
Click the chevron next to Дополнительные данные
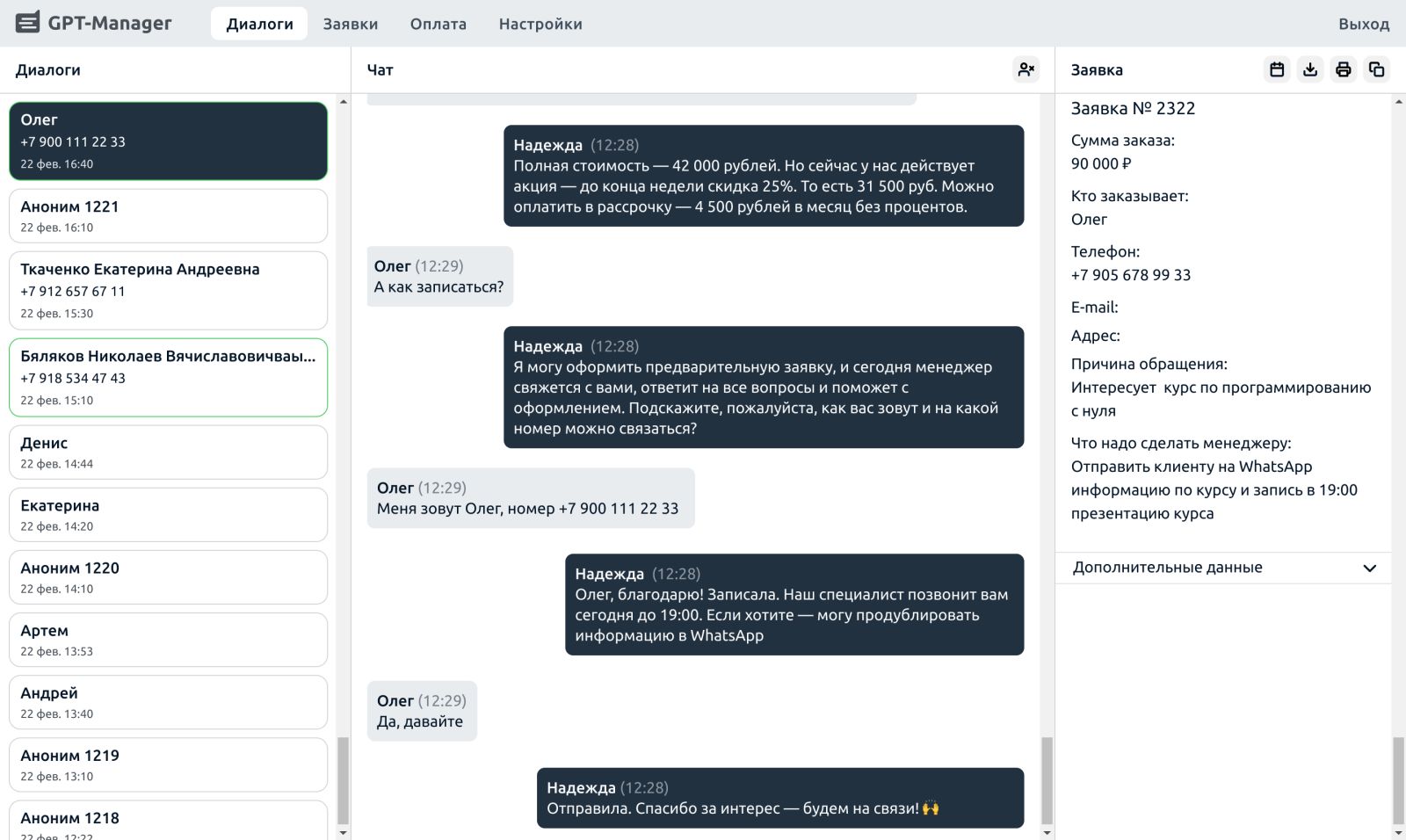tap(1369, 568)
